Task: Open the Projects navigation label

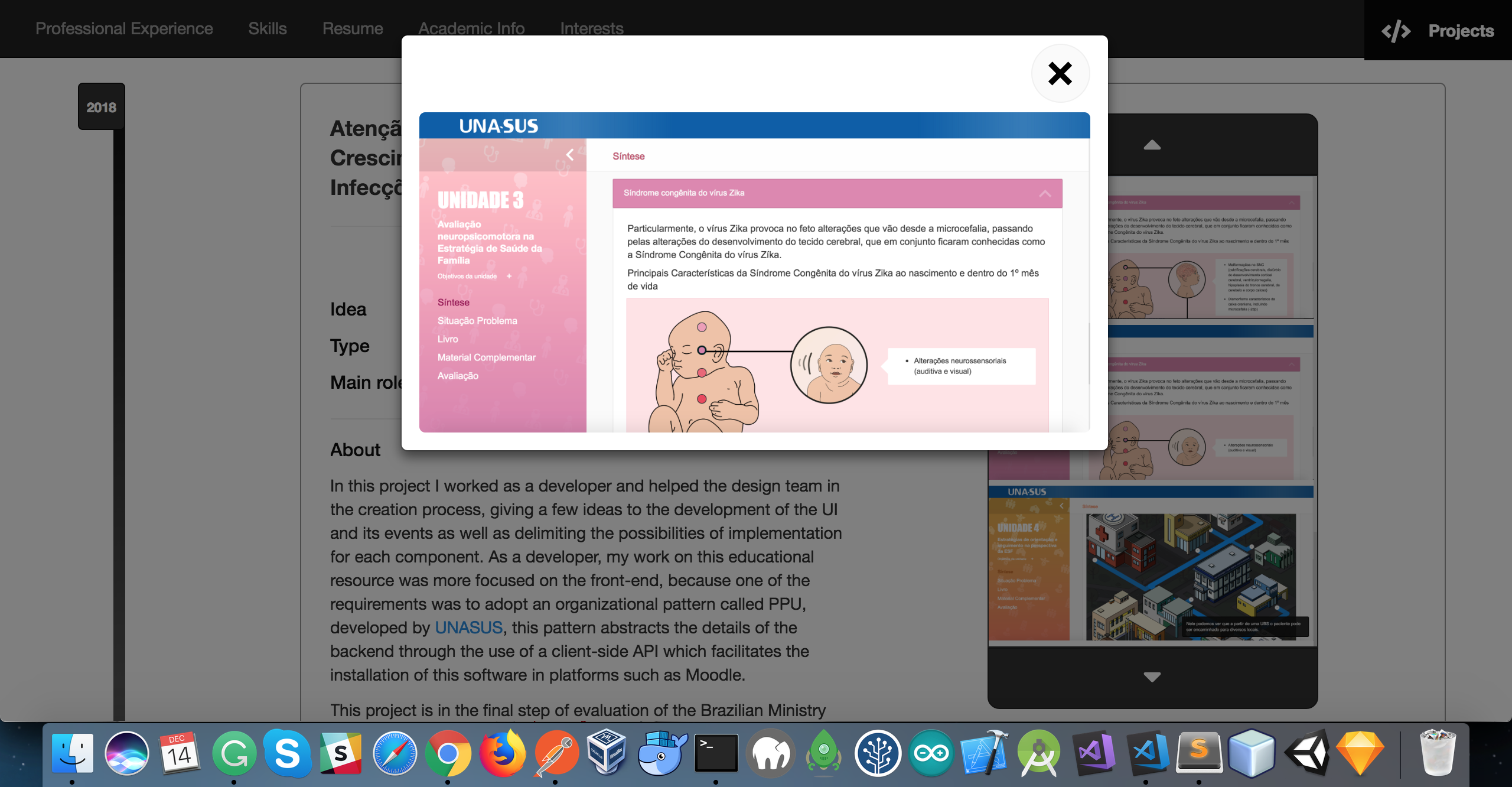Action: 1461,31
